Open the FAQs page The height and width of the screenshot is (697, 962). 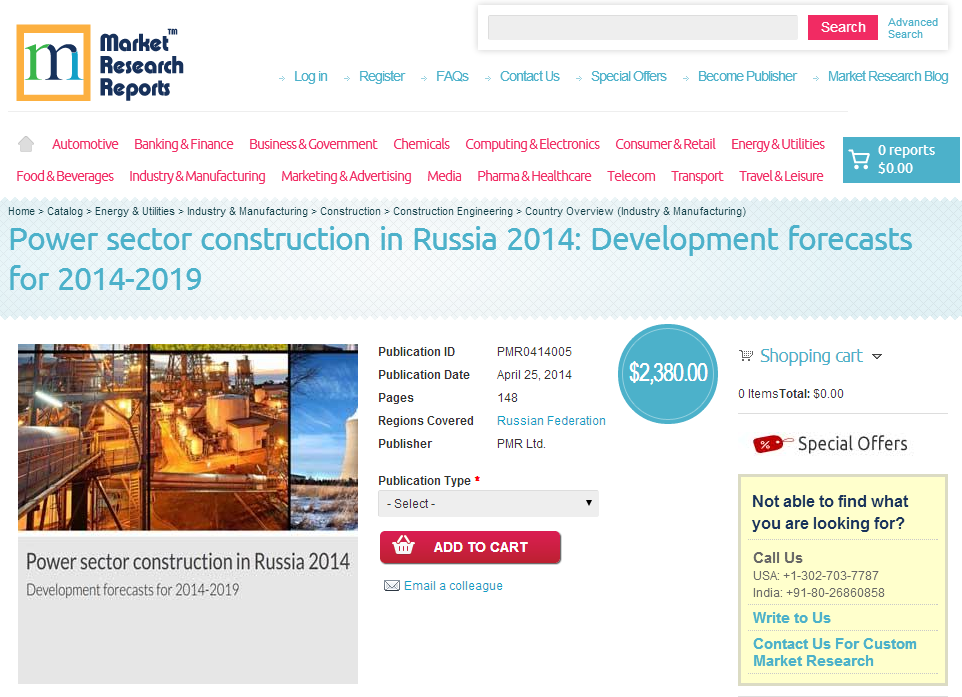click(x=452, y=77)
